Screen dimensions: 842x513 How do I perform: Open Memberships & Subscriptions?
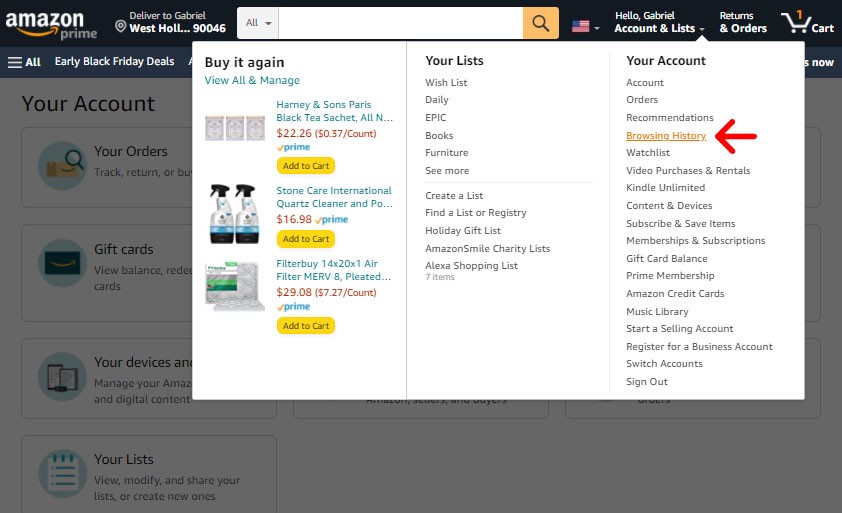tap(695, 241)
